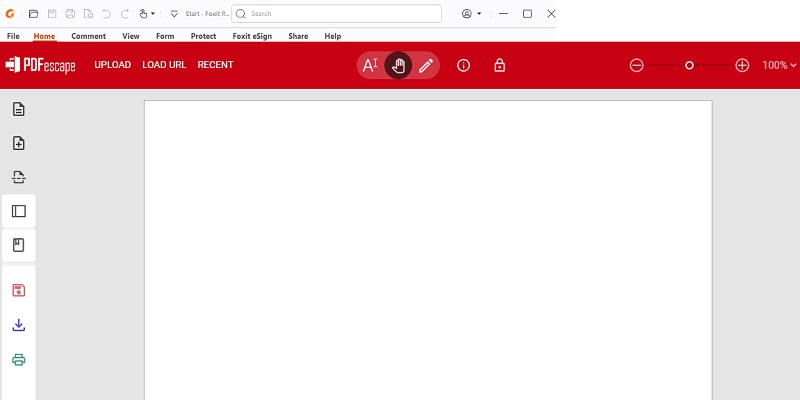This screenshot has width=800, height=400.
Task: Click the red Save icon in sidebar
Action: [19, 291]
